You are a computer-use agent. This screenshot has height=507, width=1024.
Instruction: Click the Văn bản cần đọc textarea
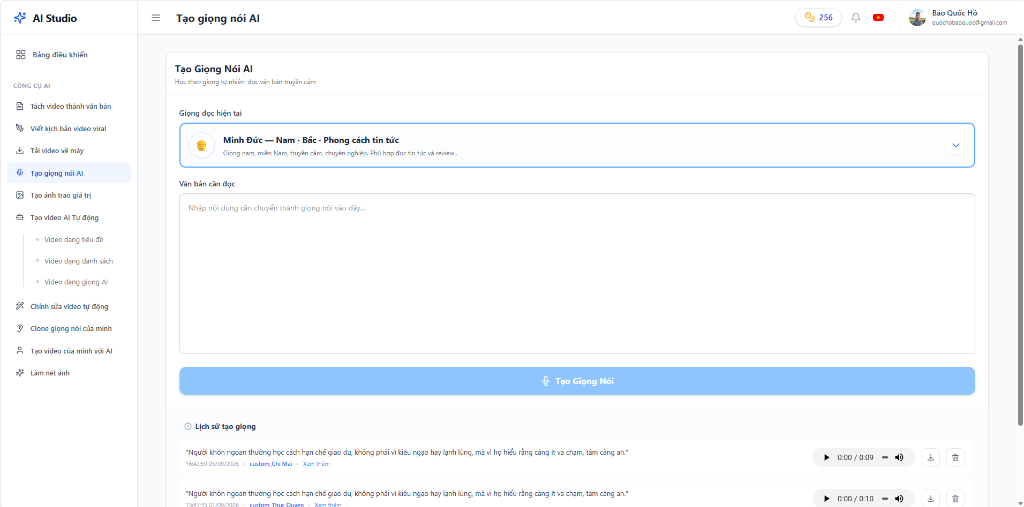click(577, 273)
